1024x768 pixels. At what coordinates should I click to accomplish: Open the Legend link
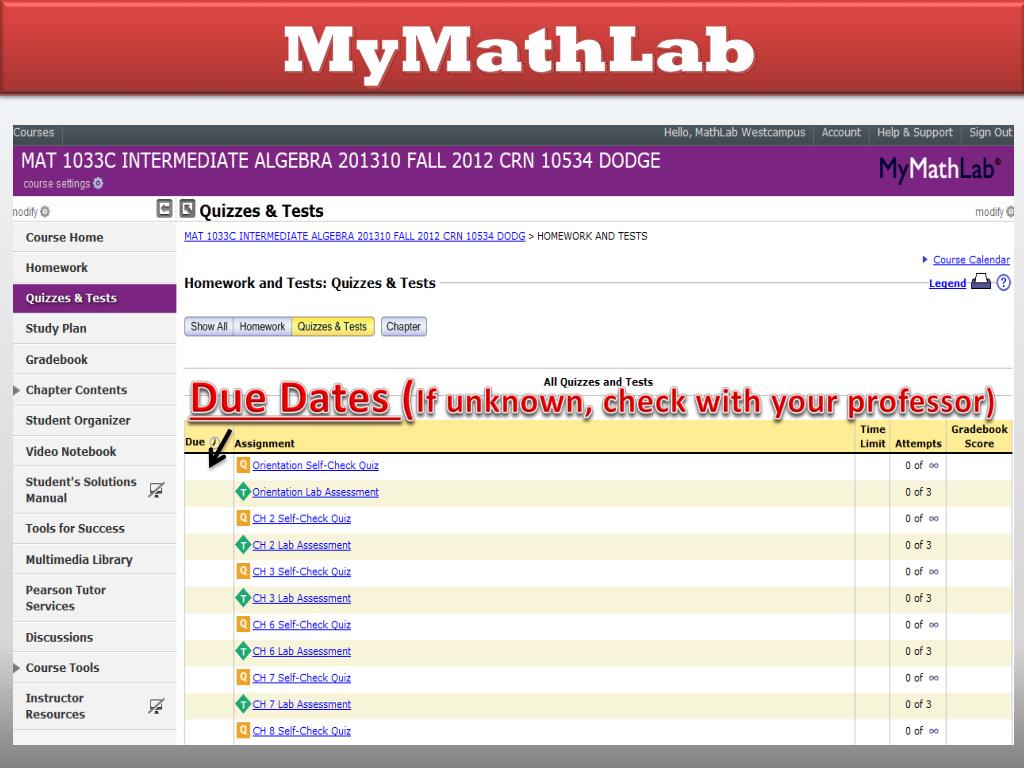[948, 283]
